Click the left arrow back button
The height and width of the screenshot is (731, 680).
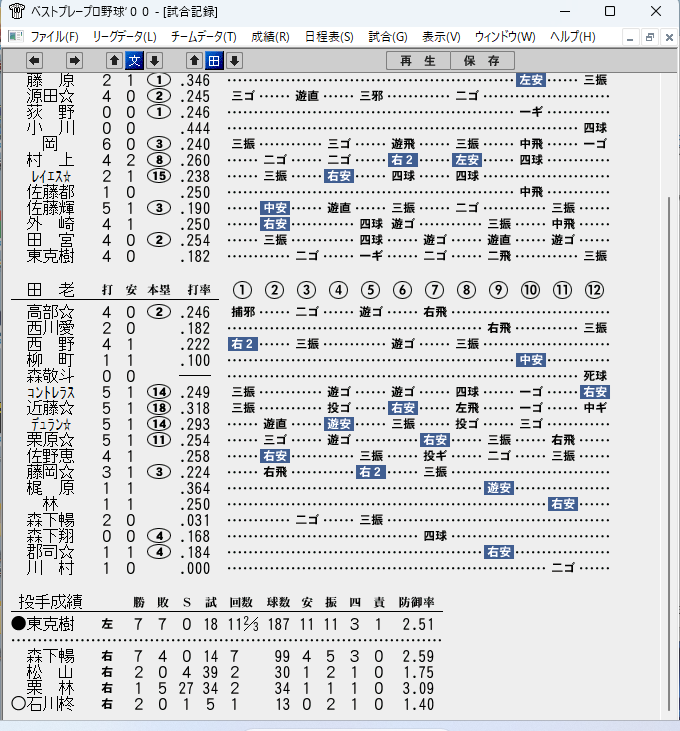pyautogui.click(x=34, y=61)
